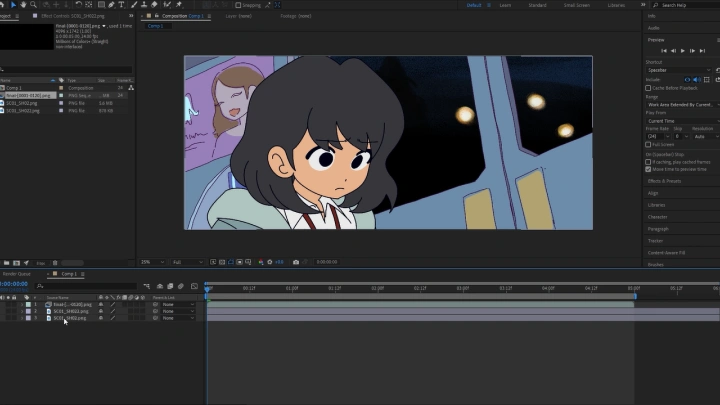Select the Learn workspace
The image size is (720, 405).
pos(505,5)
